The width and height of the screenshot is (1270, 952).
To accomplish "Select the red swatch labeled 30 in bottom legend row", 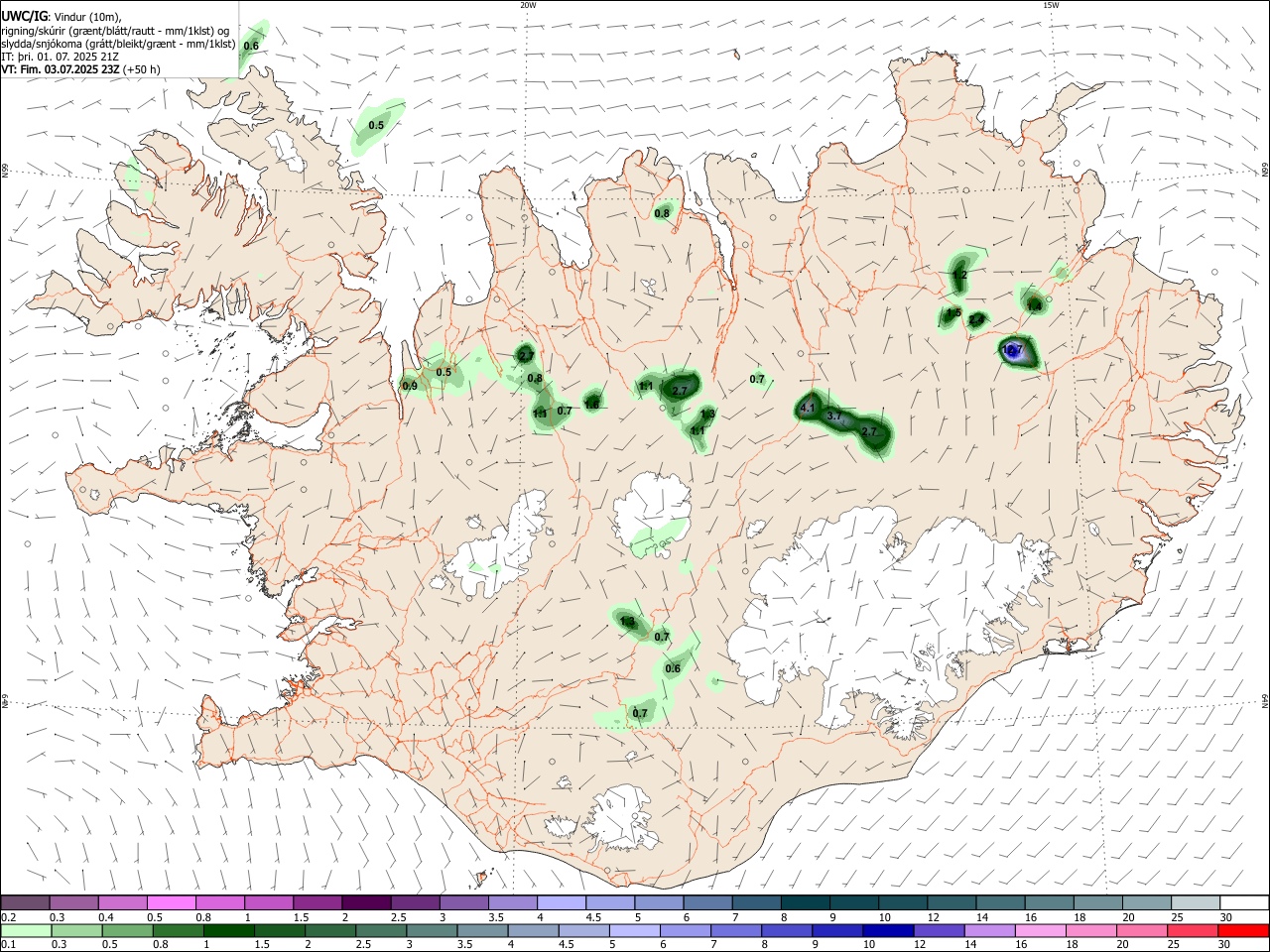I will pyautogui.click(x=1244, y=931).
